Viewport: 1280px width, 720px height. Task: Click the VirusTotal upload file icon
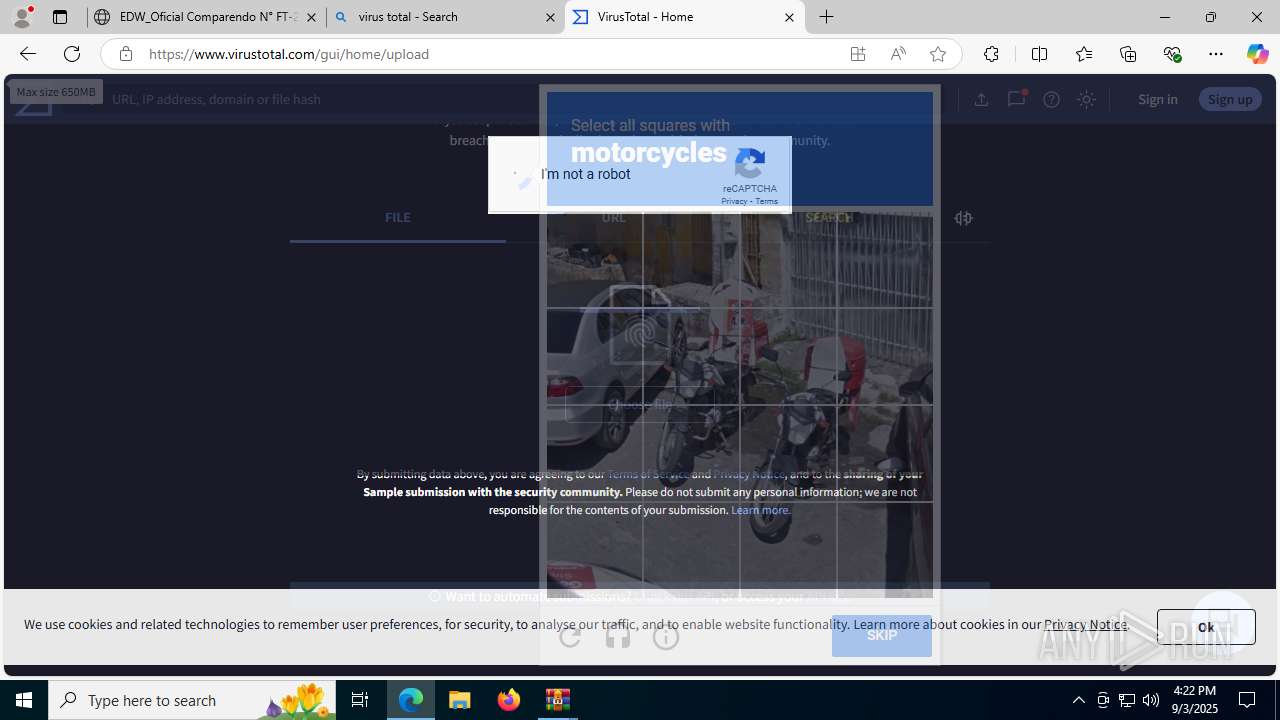point(981,99)
